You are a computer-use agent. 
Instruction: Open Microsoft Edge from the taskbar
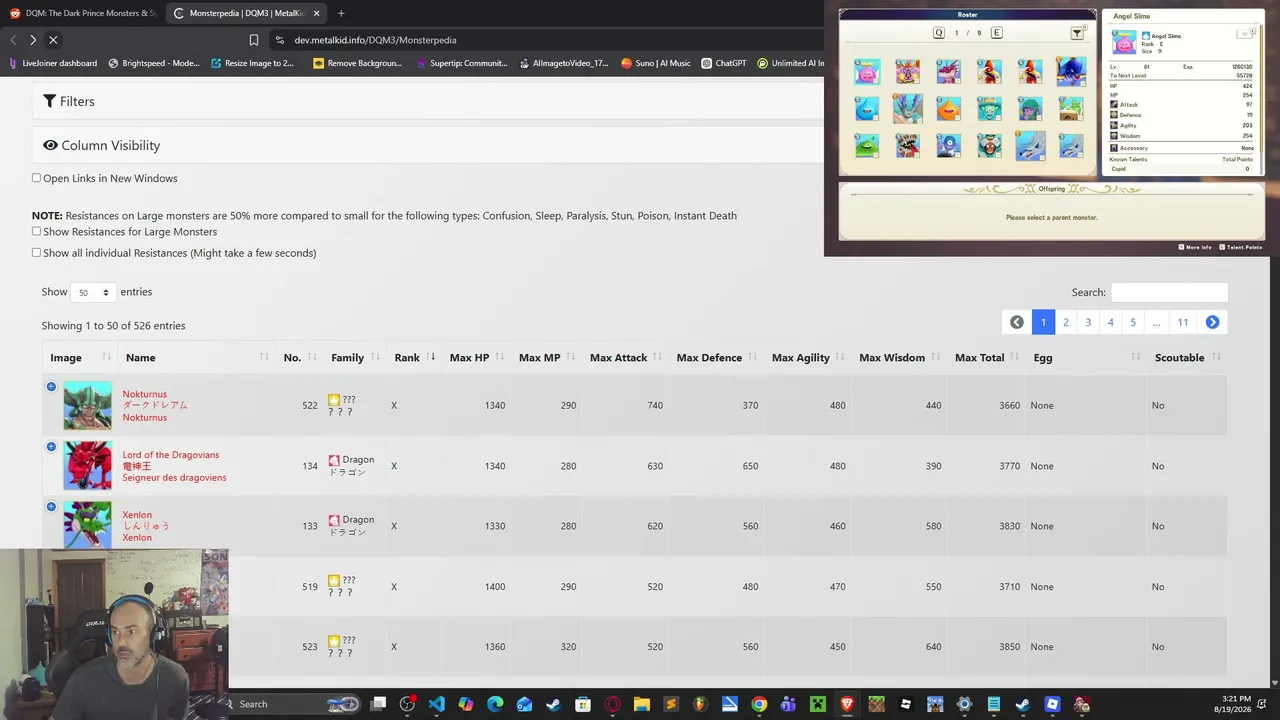(x=495, y=704)
